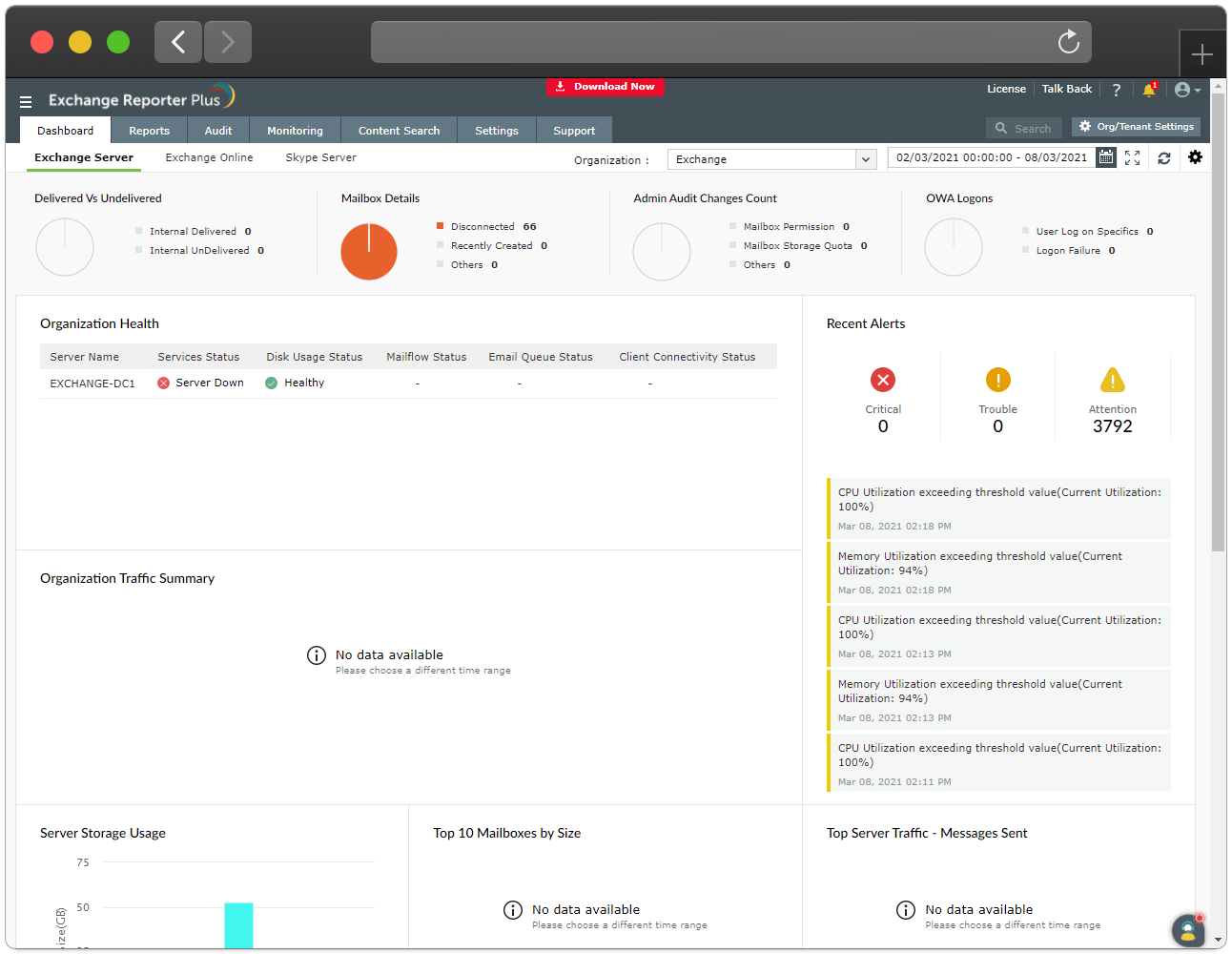
Task: Toggle the Internal Delivered legend entry
Action: pyautogui.click(x=194, y=232)
